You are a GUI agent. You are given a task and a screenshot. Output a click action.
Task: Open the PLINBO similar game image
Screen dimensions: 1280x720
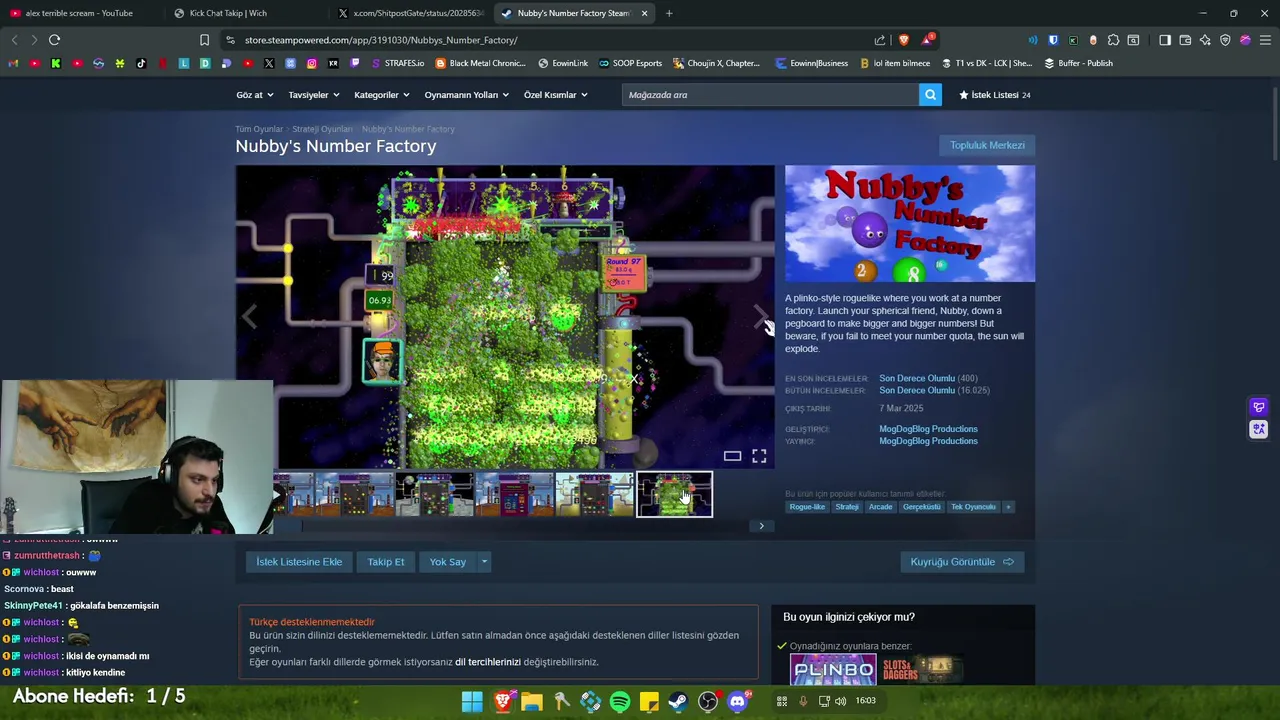coord(833,670)
